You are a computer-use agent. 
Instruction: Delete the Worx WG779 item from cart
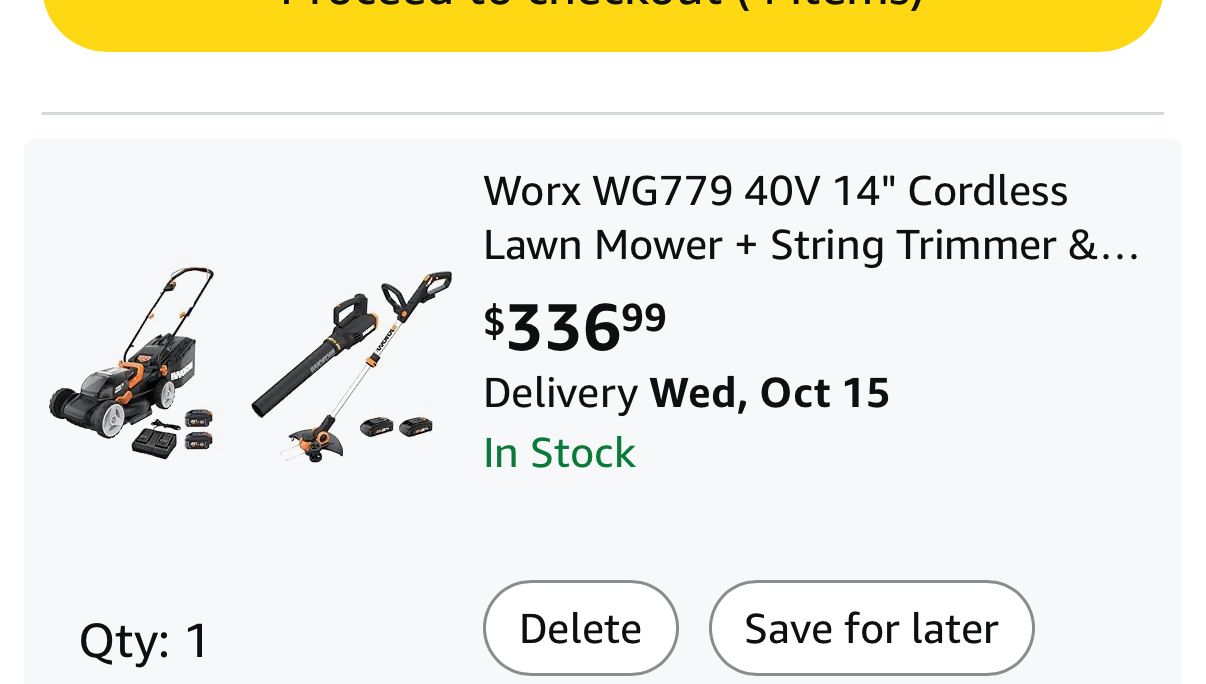tap(580, 629)
